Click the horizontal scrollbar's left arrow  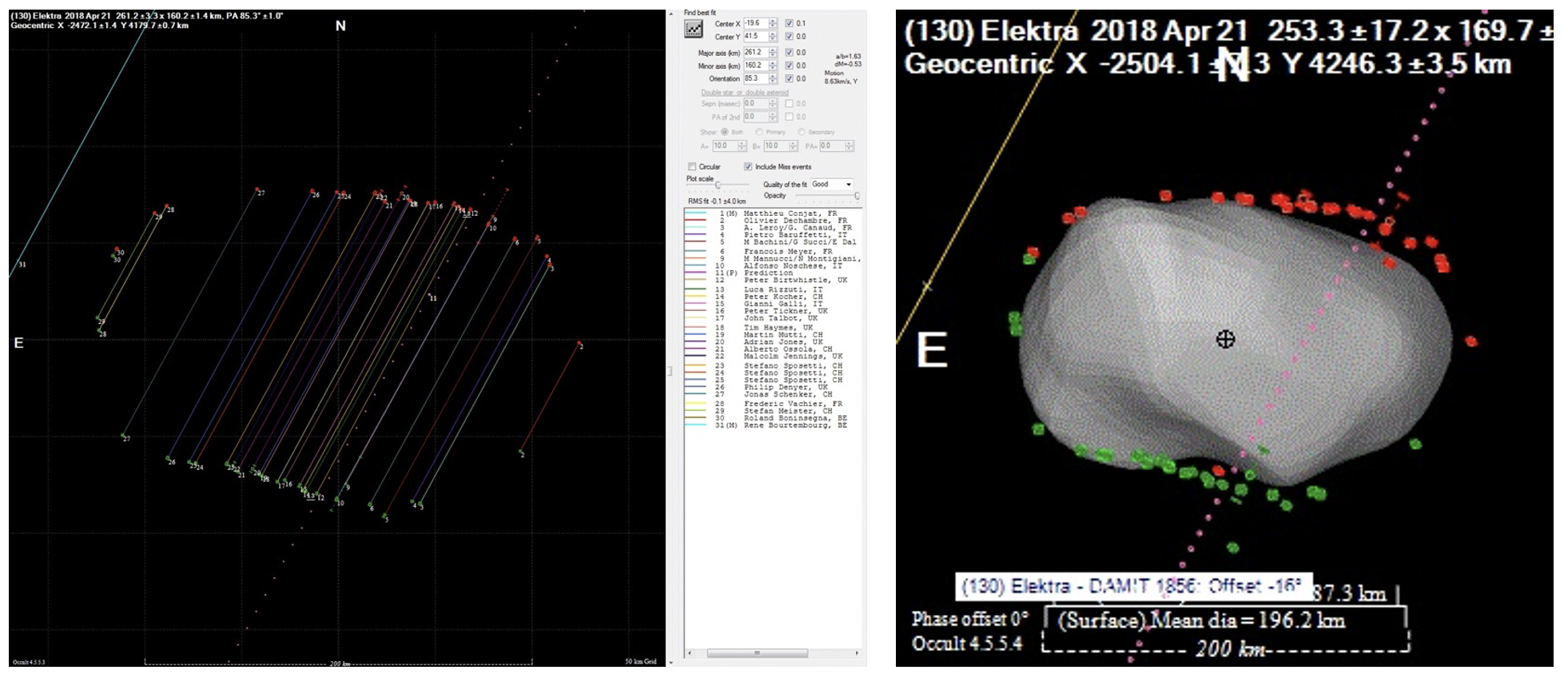click(689, 653)
